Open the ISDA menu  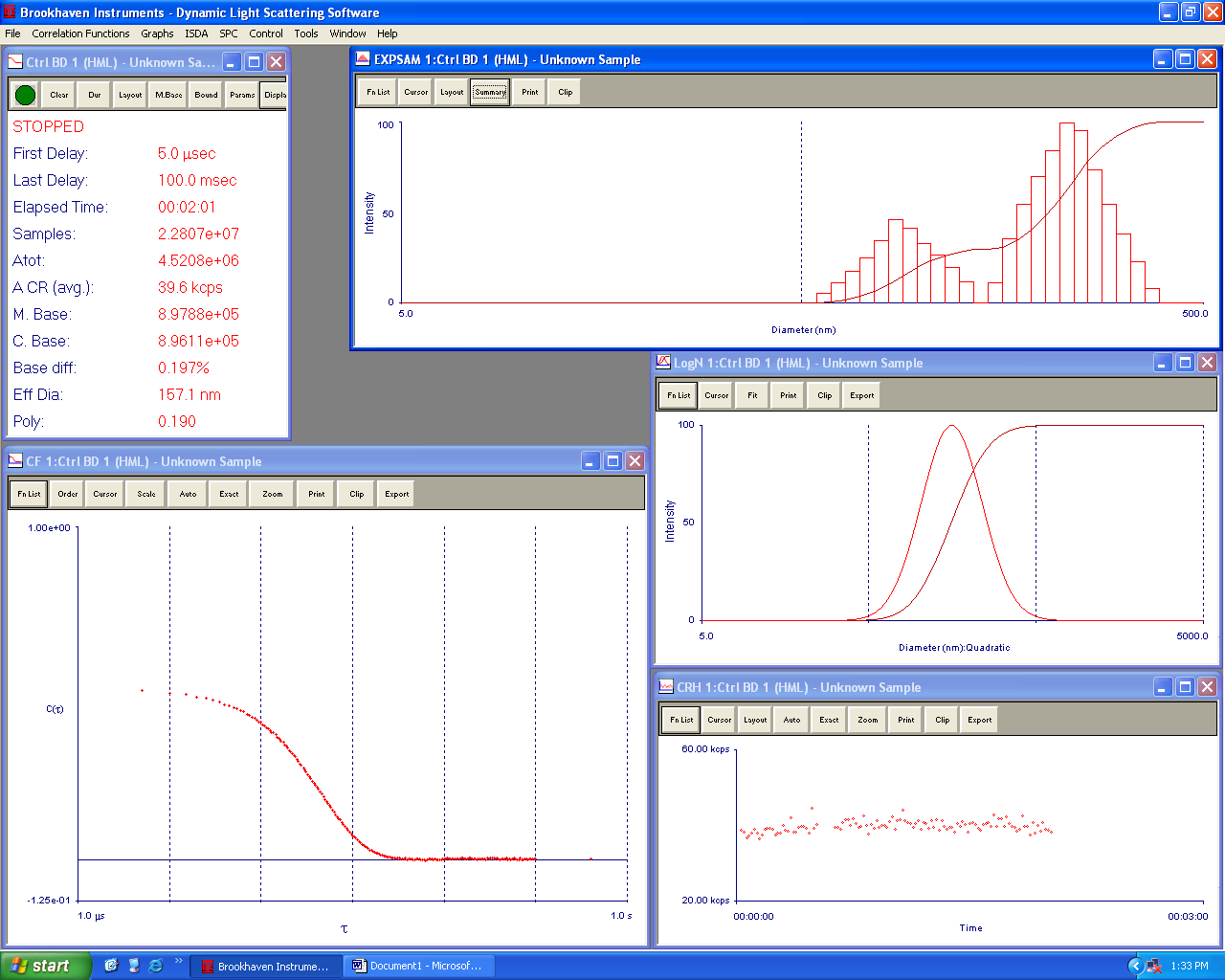[196, 33]
